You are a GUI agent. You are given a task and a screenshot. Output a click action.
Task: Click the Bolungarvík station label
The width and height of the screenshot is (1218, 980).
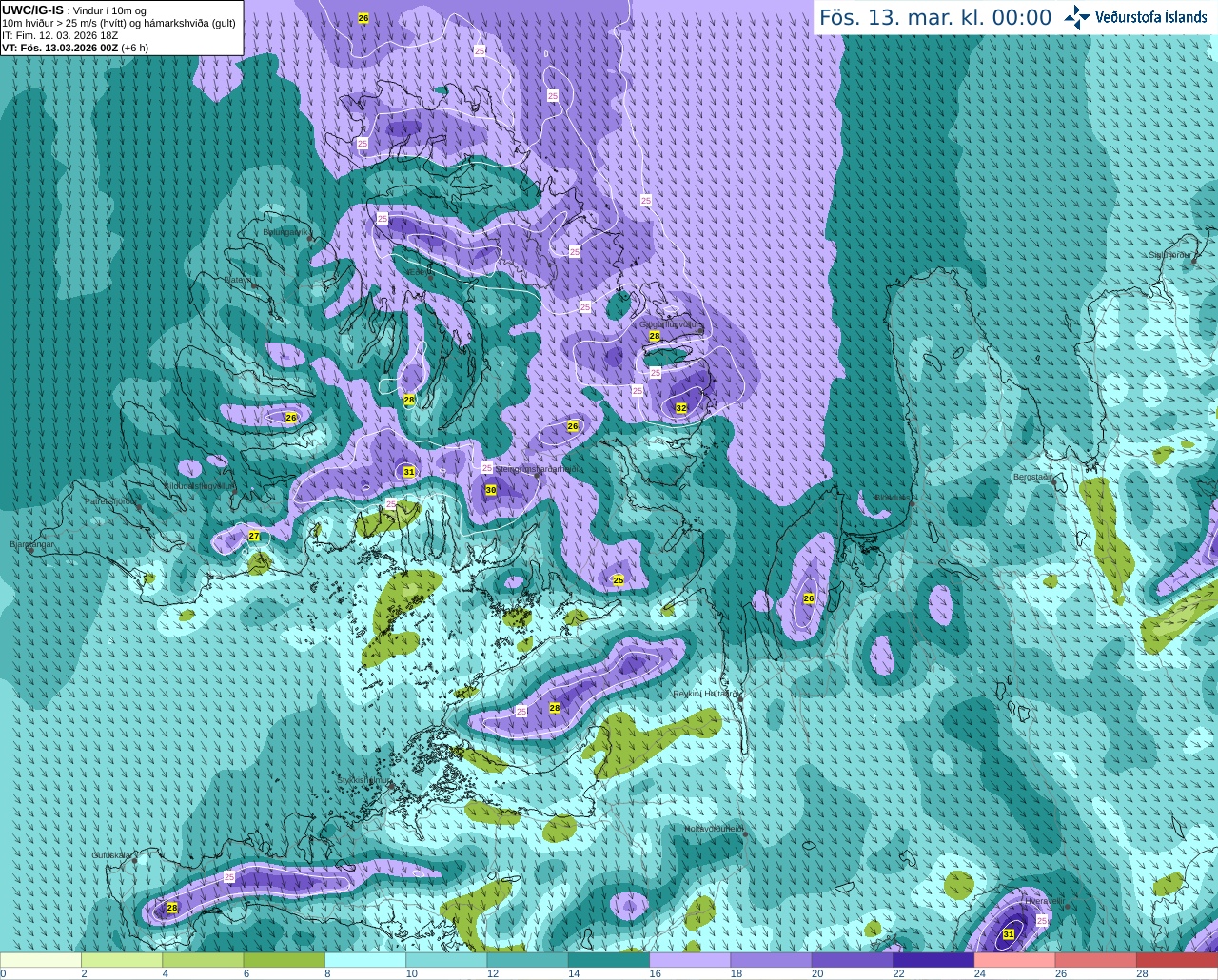285,231
